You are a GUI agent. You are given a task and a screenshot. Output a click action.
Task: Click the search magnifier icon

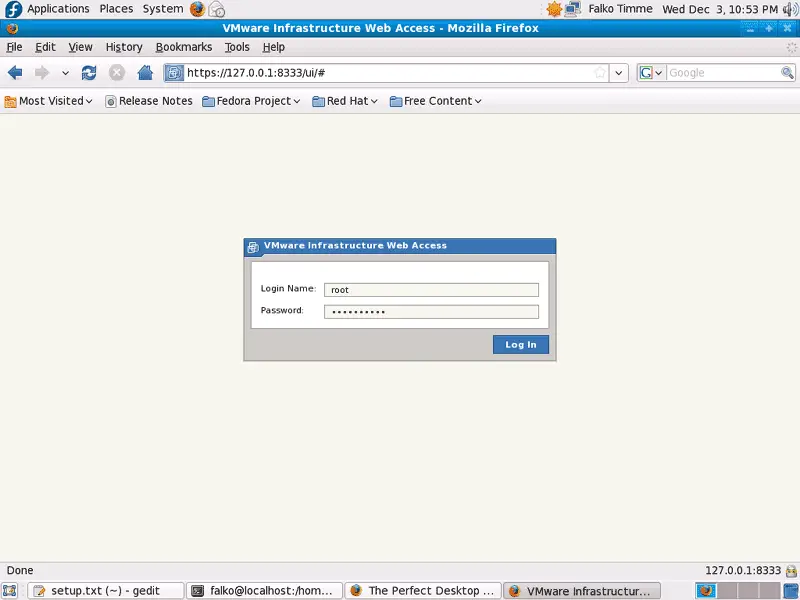click(x=787, y=73)
